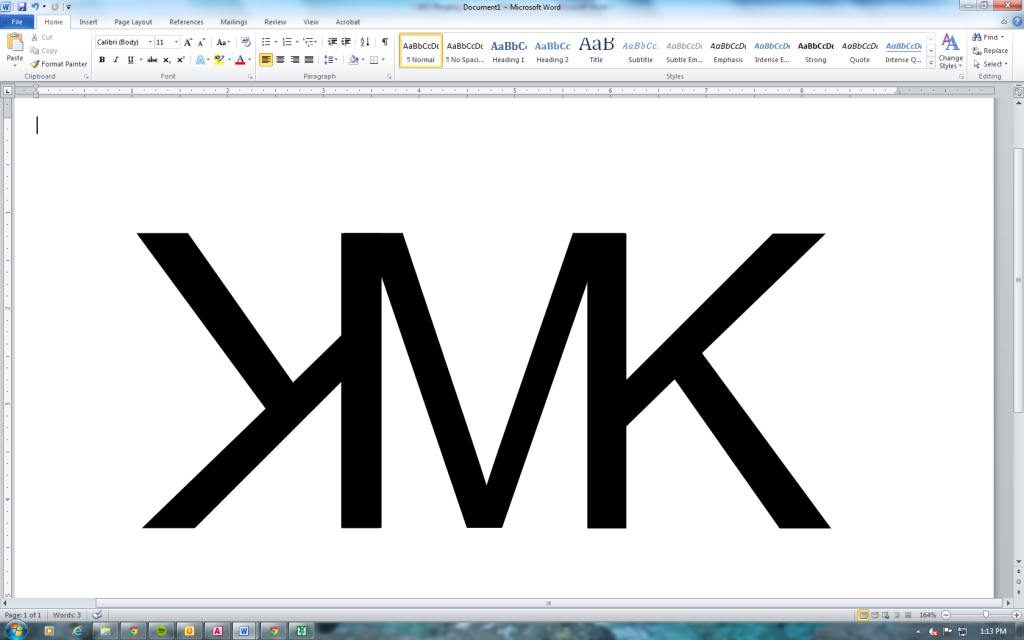Click the Paste clipboard icon

(x=14, y=43)
